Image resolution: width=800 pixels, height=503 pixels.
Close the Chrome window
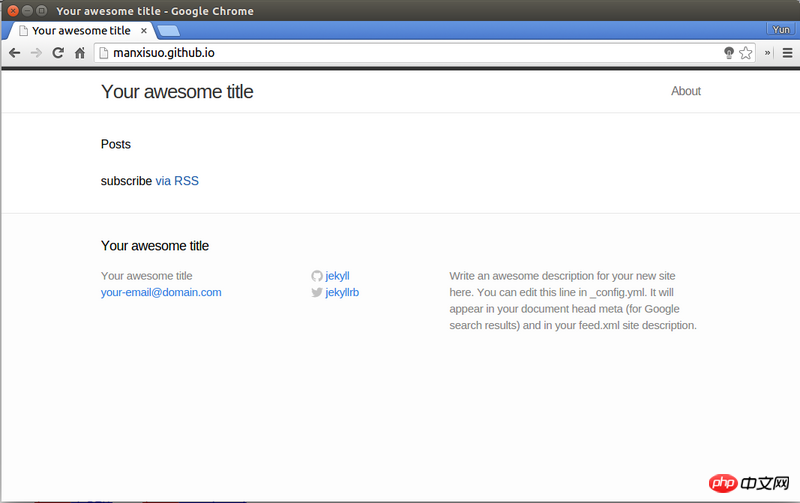13,11
